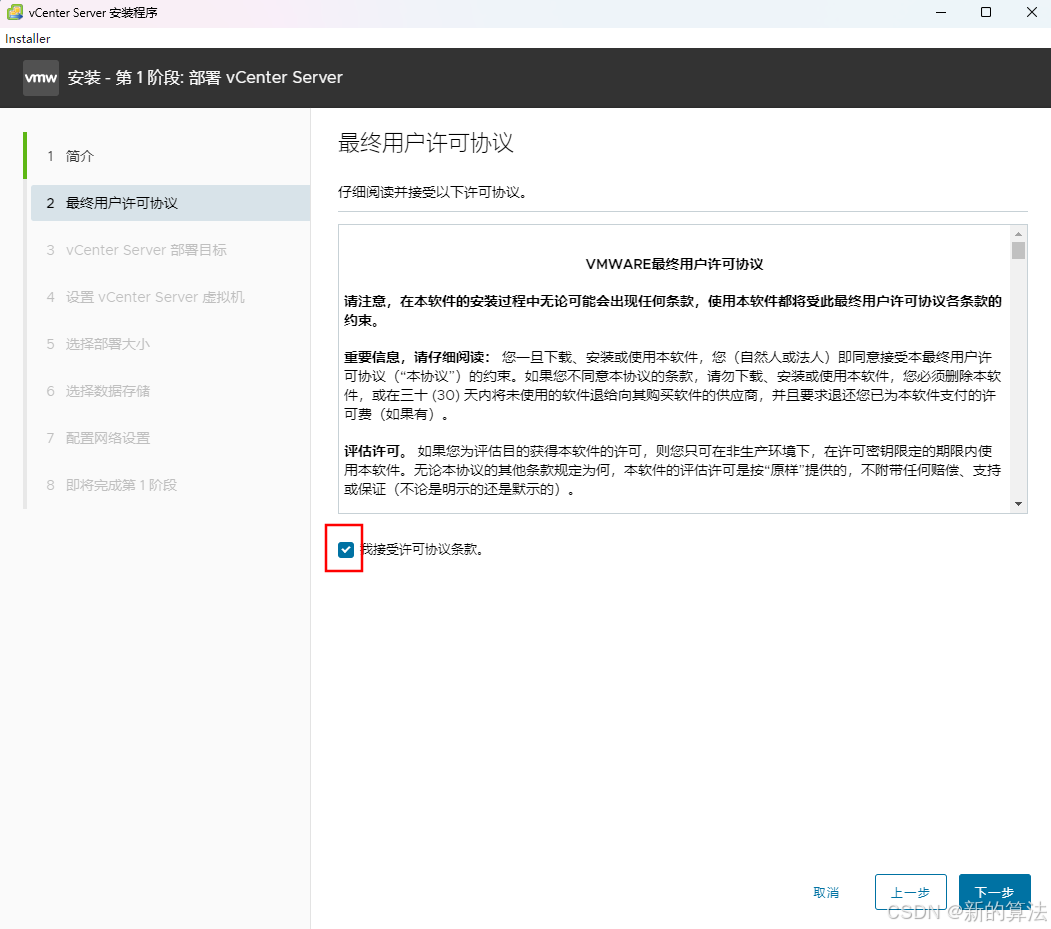Click the 重要信息，请仔细阅读 bold text
This screenshot has width=1051, height=929.
coord(418,357)
